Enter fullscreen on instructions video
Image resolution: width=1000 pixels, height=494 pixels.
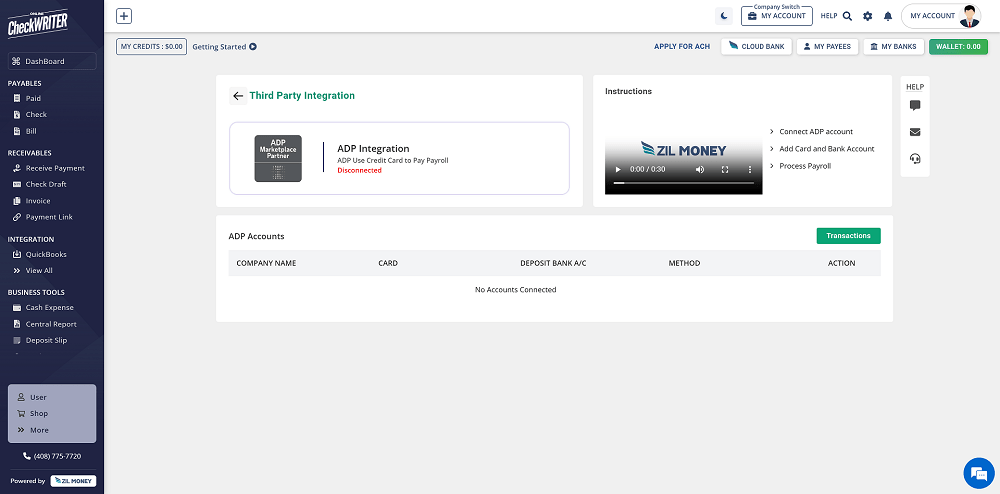point(724,170)
